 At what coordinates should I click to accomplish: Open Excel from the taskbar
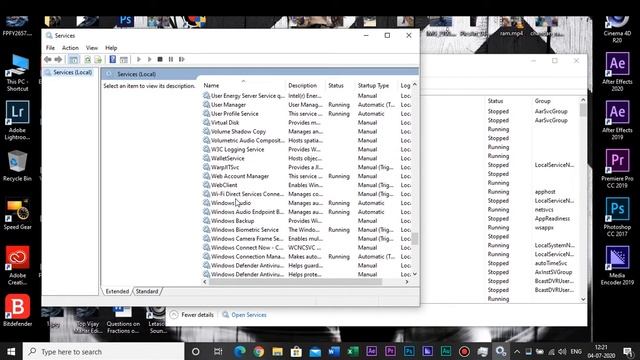click(x=353, y=351)
